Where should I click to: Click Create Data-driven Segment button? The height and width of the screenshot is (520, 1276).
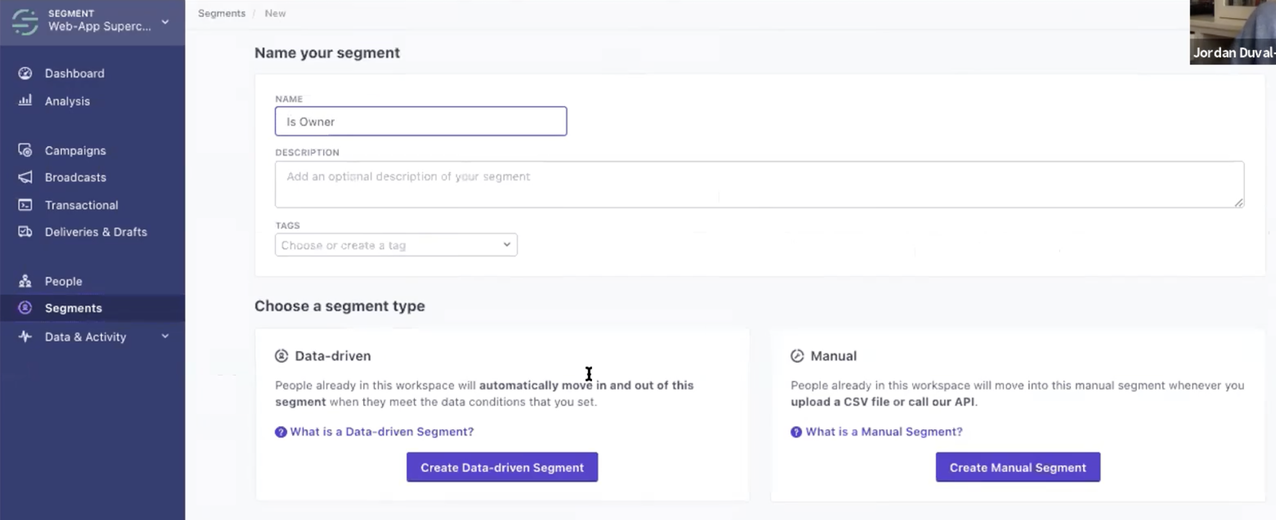click(x=502, y=467)
